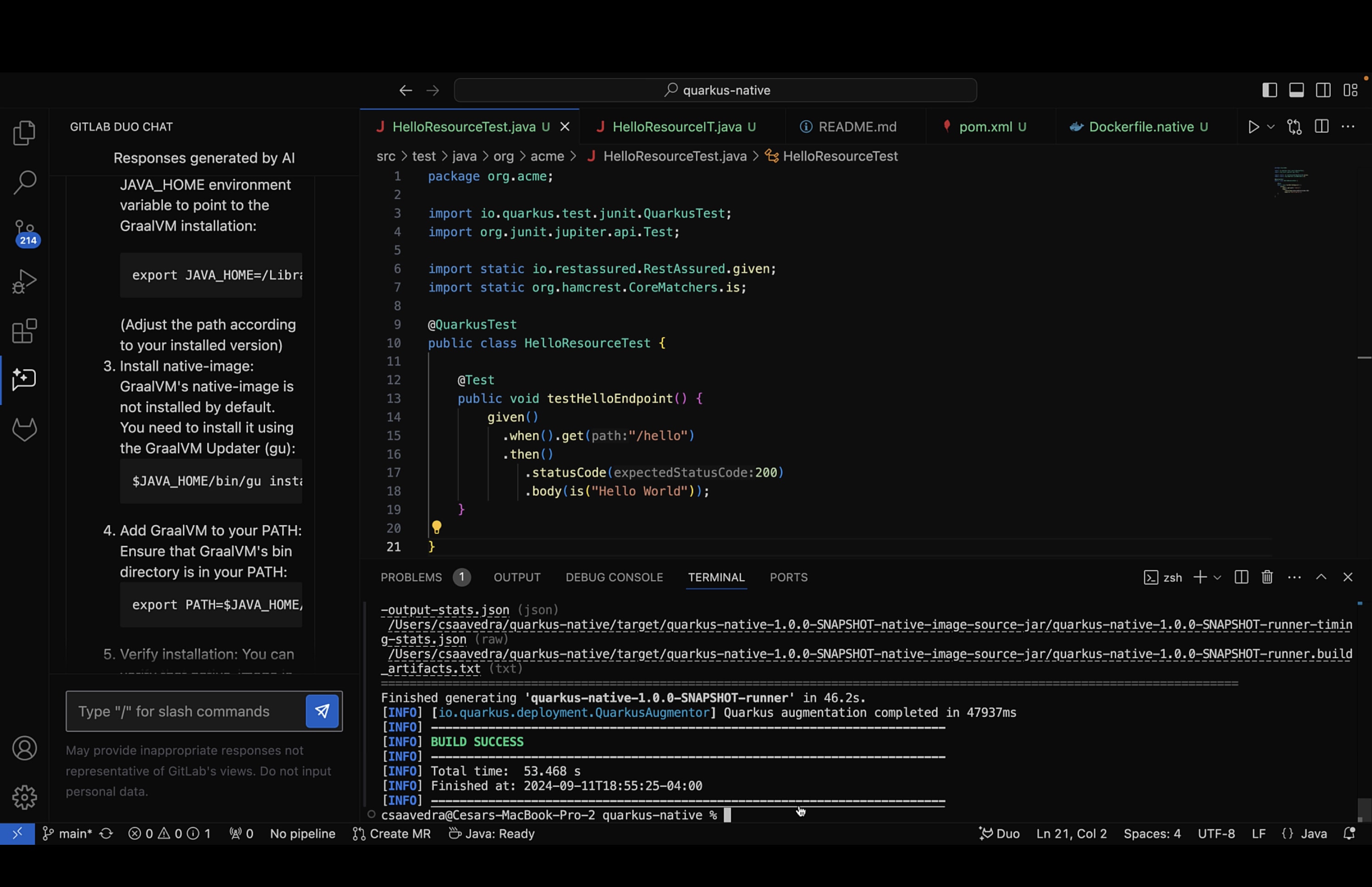
Task: Synchronize changes icon next to main*
Action: (x=106, y=833)
